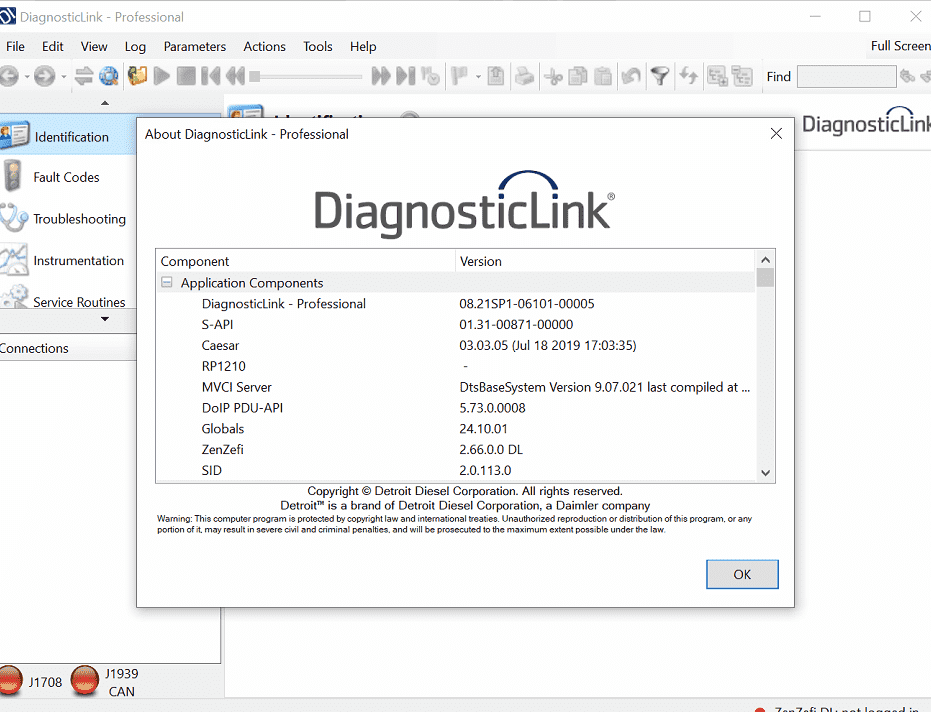
Task: Click the sidebar scroll down arrow
Action: click(105, 319)
